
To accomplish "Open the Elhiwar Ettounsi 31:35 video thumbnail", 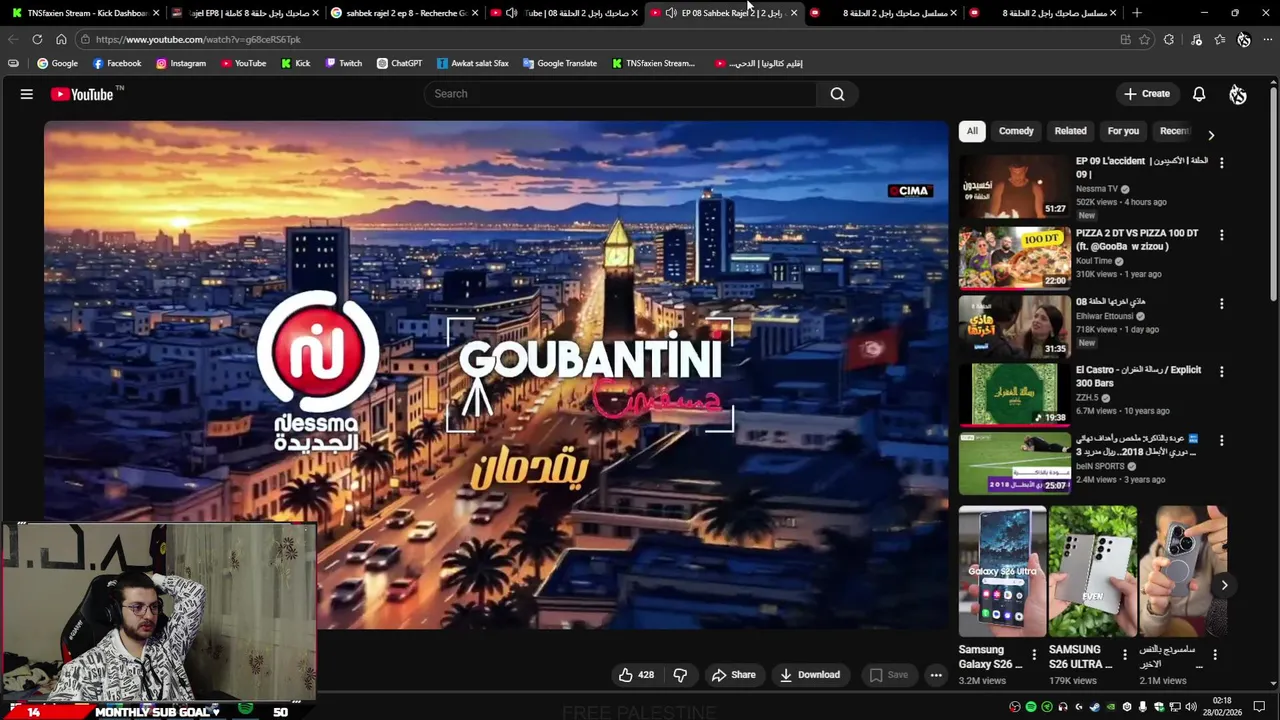I will 1014,326.
